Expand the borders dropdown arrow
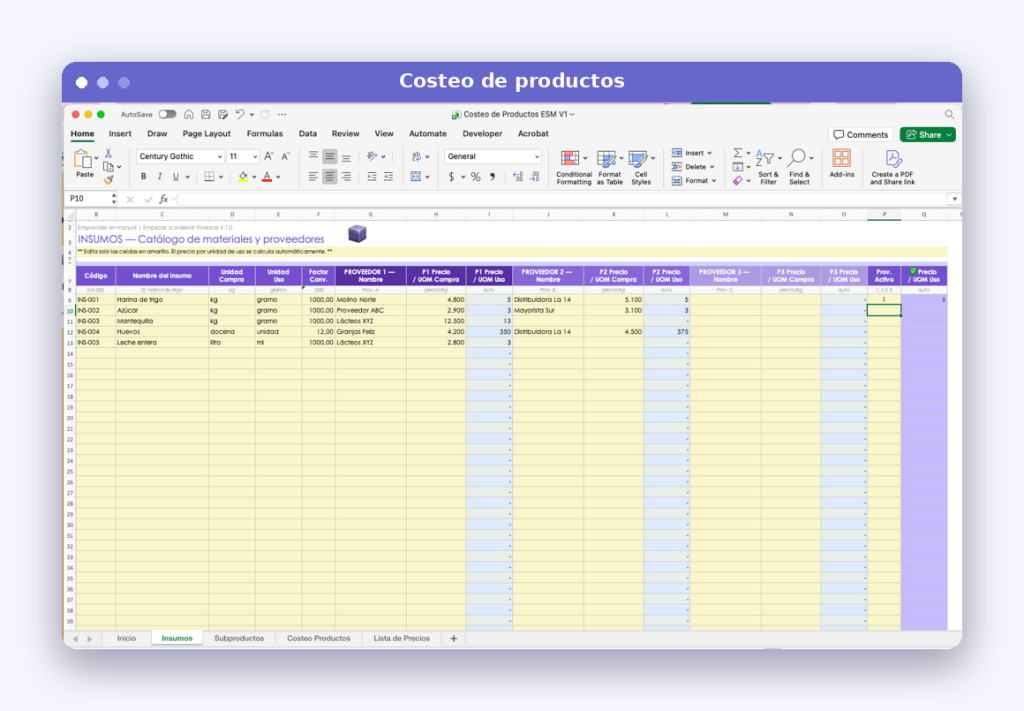Viewport: 1024px width, 711px height. point(221,177)
